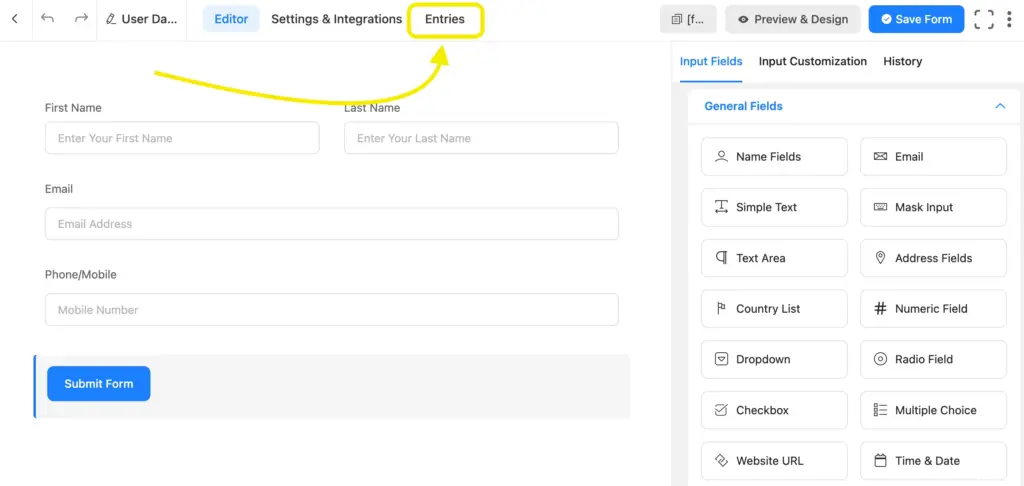The width and height of the screenshot is (1024, 486).
Task: Open the History tab
Action: tap(903, 61)
